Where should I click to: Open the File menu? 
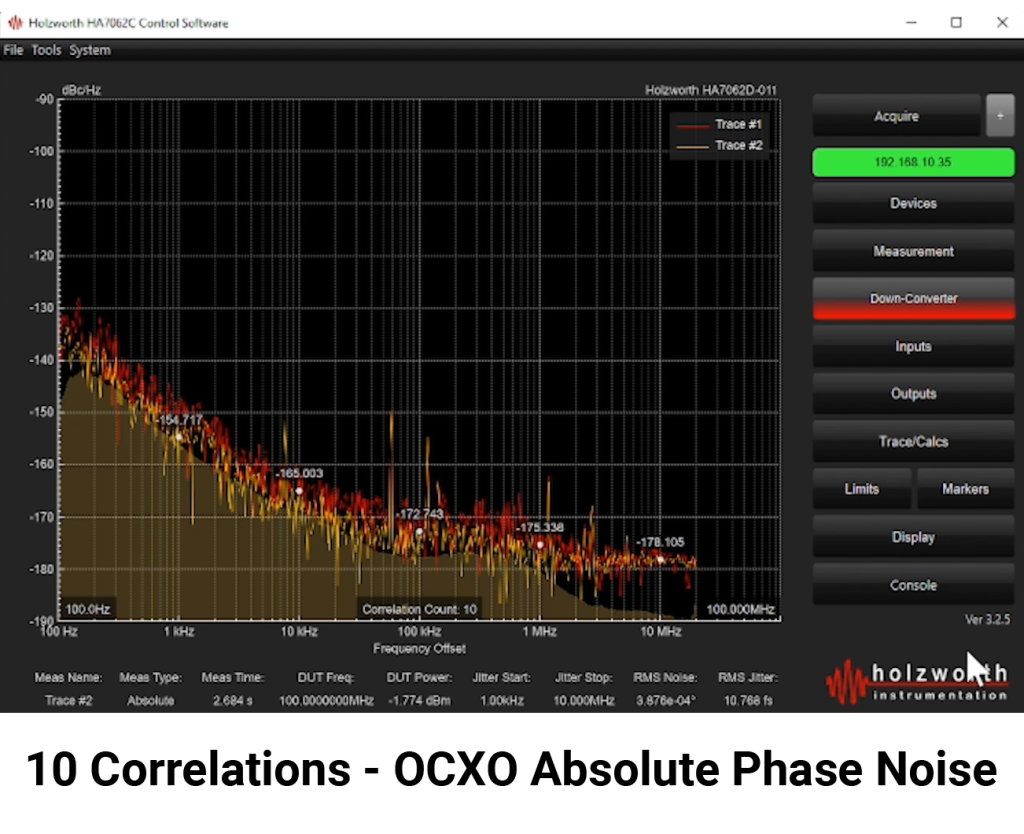[13, 50]
